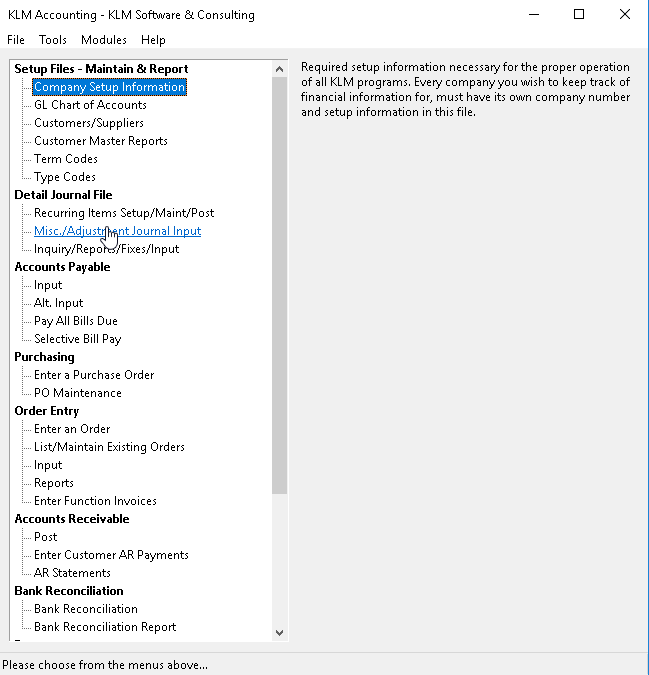This screenshot has height=675, width=649.
Task: Select Enter Function Invoices
Action: (x=95, y=501)
